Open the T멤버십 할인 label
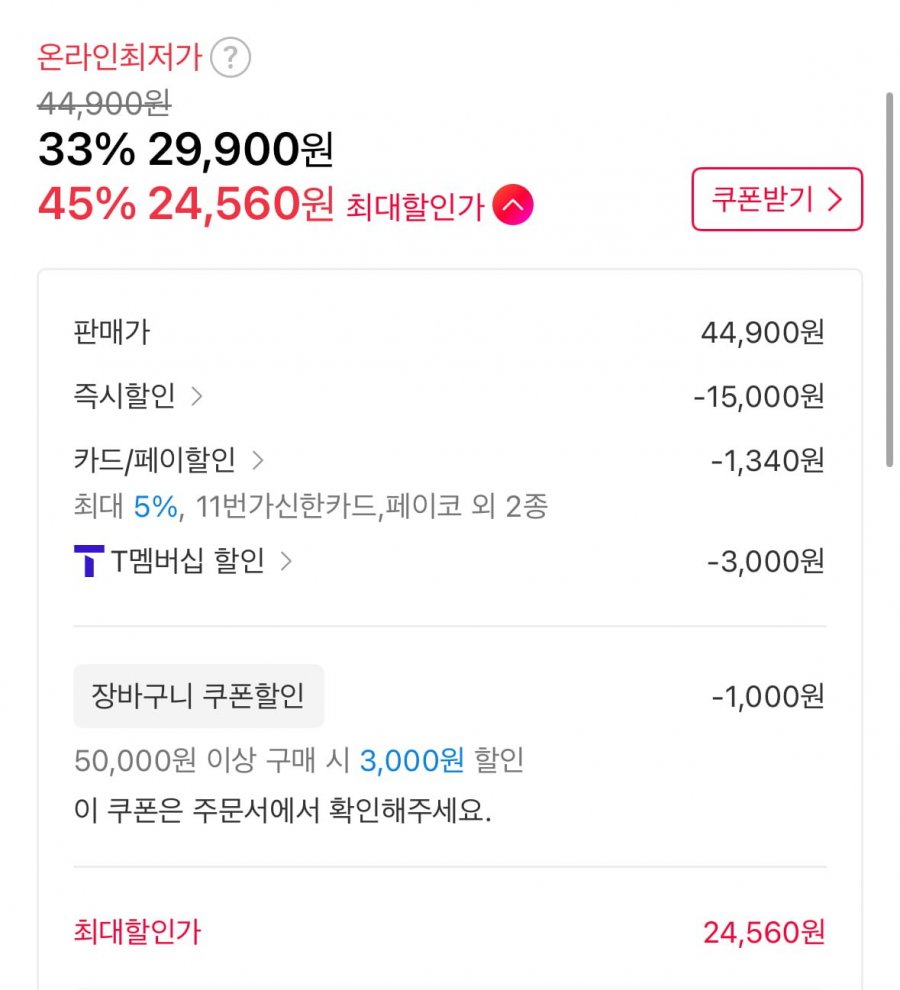The height and width of the screenshot is (990, 900). (x=187, y=561)
